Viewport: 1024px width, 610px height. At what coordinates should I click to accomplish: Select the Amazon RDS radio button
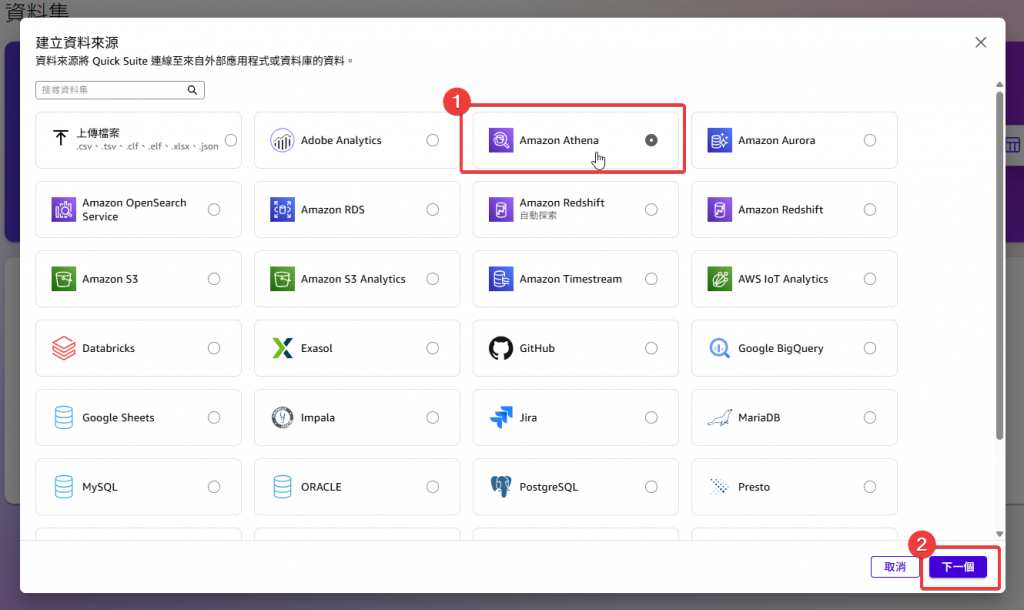pos(432,210)
